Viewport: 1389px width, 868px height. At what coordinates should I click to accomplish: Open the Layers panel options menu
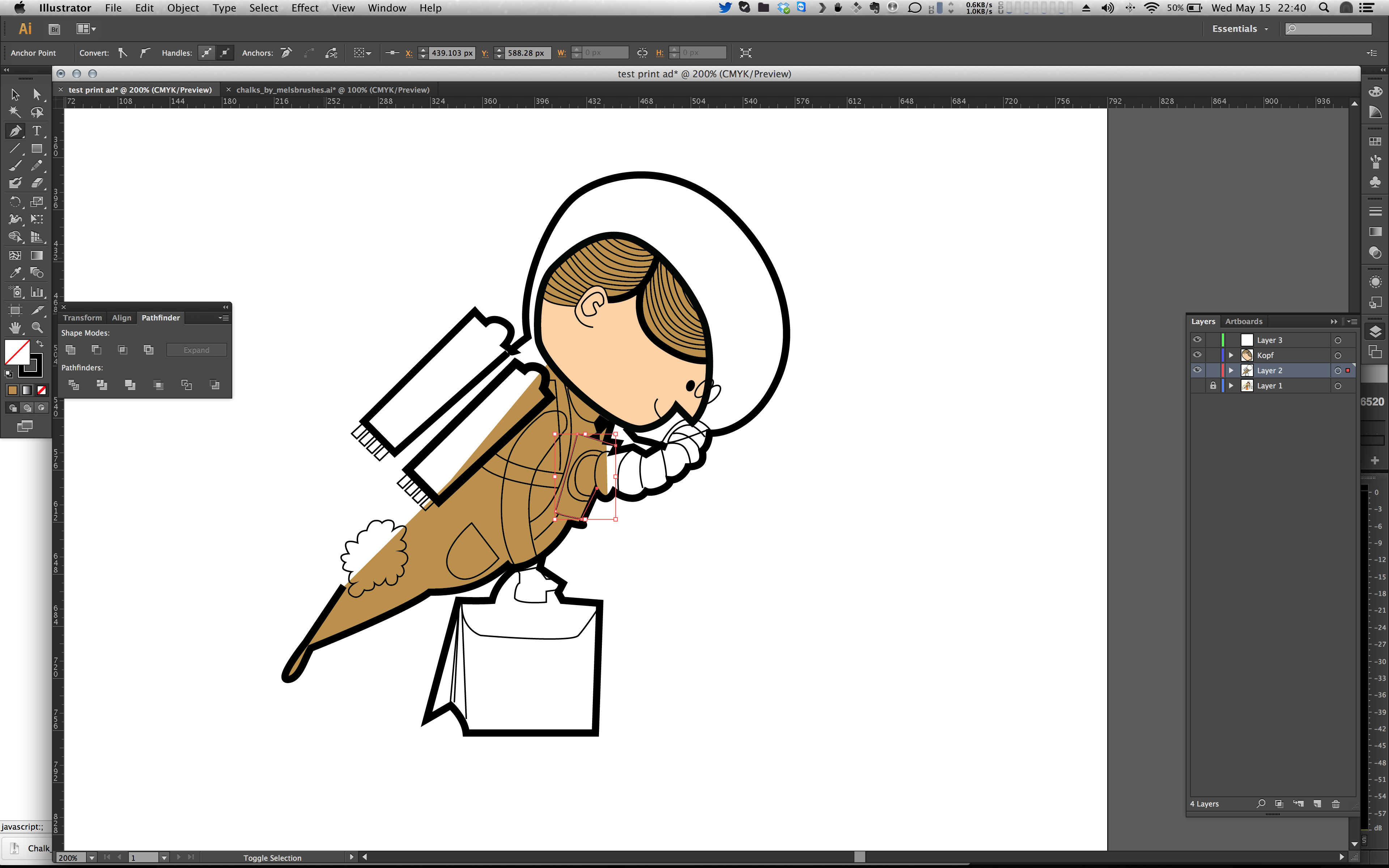(1352, 322)
